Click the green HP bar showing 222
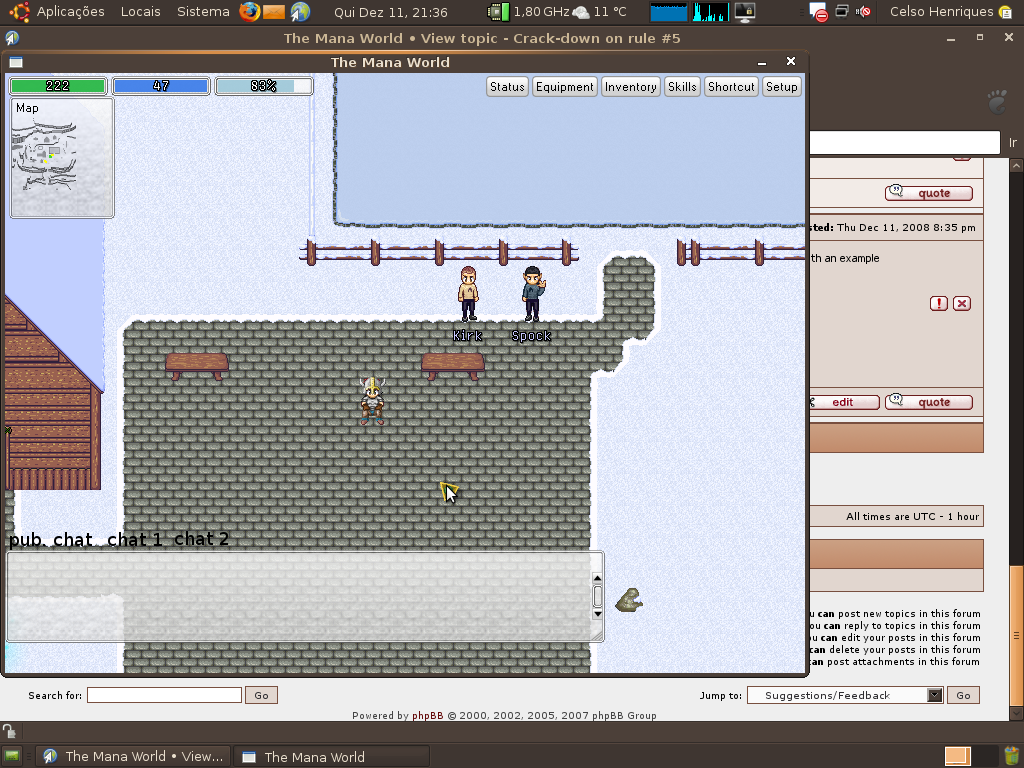Screen dimensions: 1024x768 58,86
